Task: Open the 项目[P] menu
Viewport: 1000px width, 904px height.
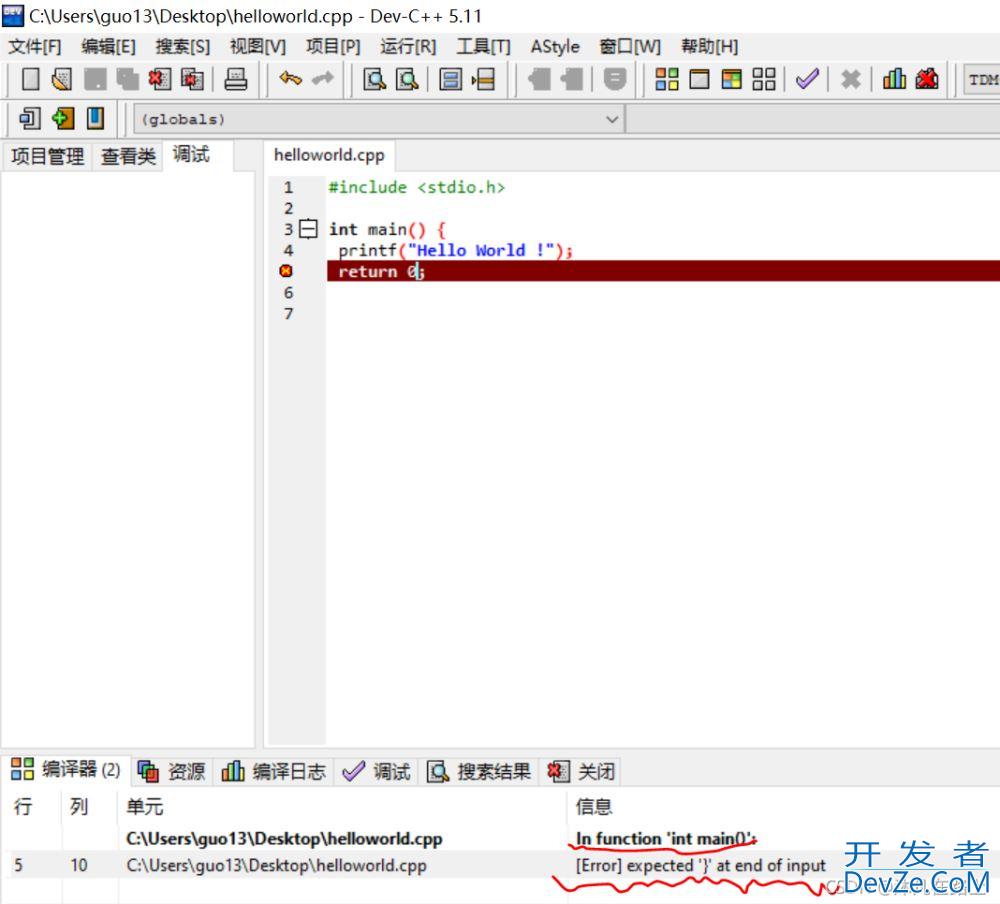Action: click(x=333, y=47)
